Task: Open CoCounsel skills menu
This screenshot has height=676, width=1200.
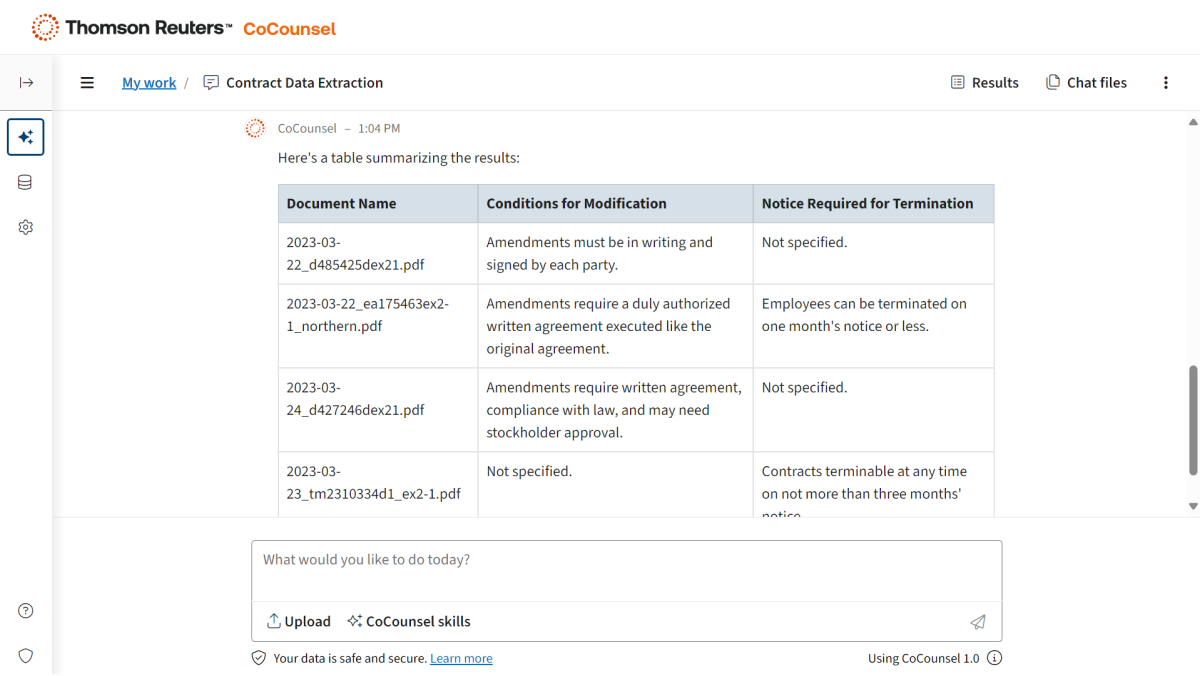Action: point(408,621)
